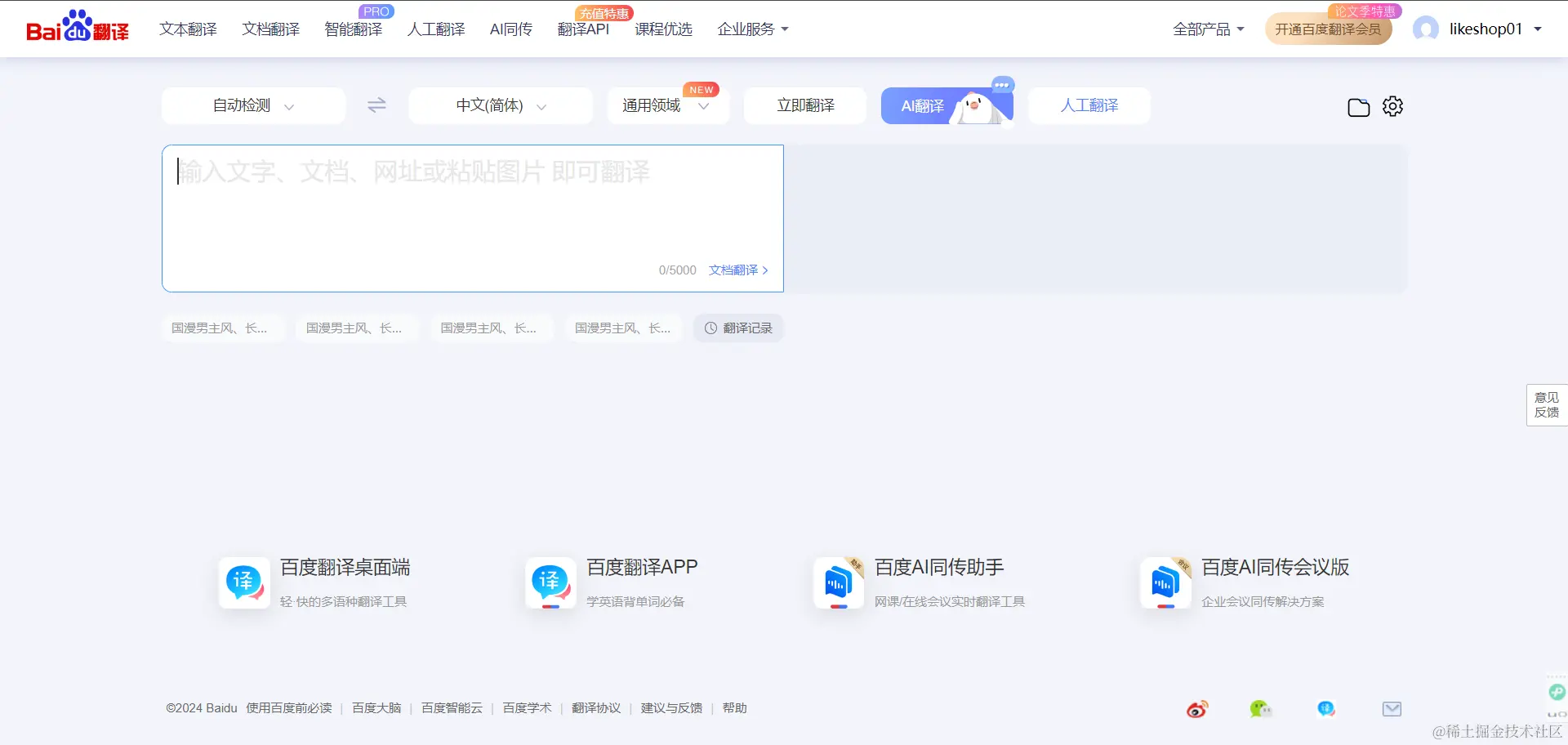
Task: Click the 网课/在线会议实时翻译工具 subtitle
Action: point(950,602)
